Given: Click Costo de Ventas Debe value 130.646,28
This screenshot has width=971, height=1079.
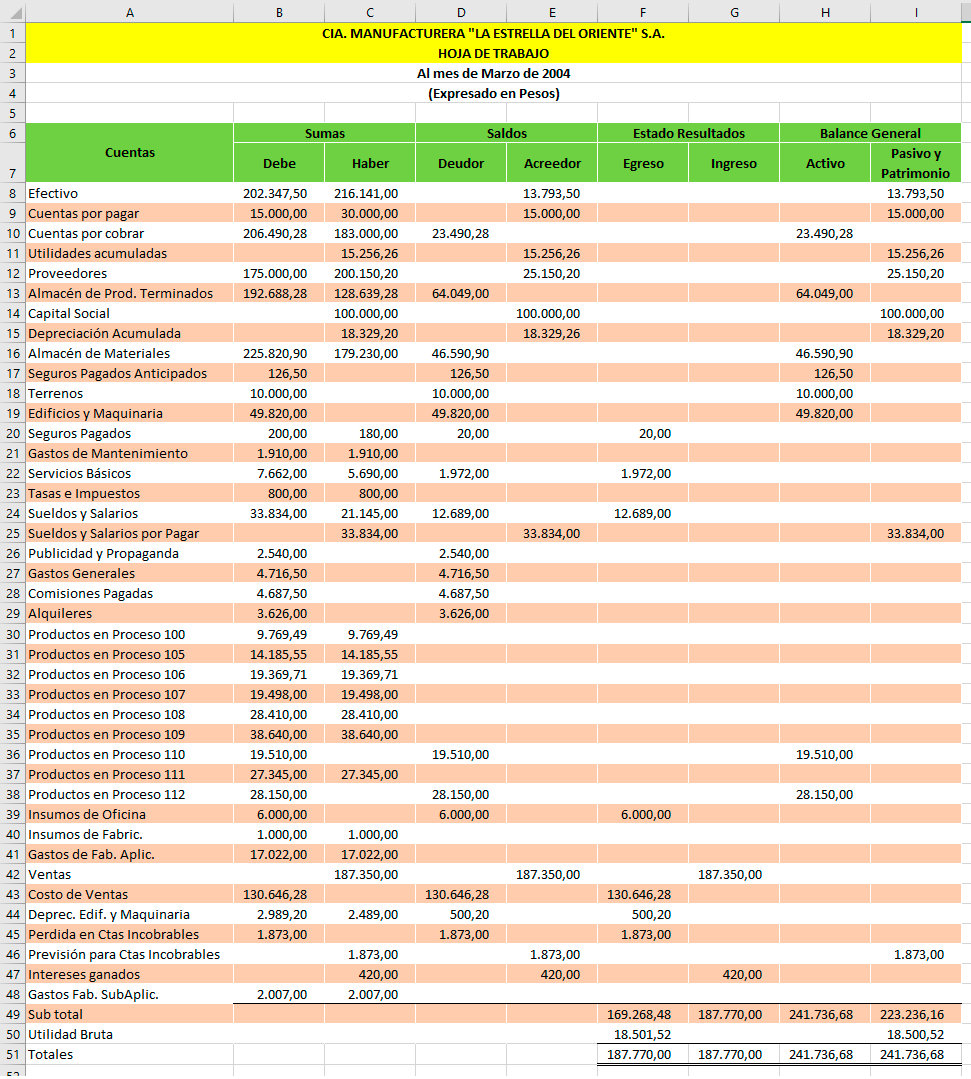Looking at the screenshot, I should pos(279,895).
